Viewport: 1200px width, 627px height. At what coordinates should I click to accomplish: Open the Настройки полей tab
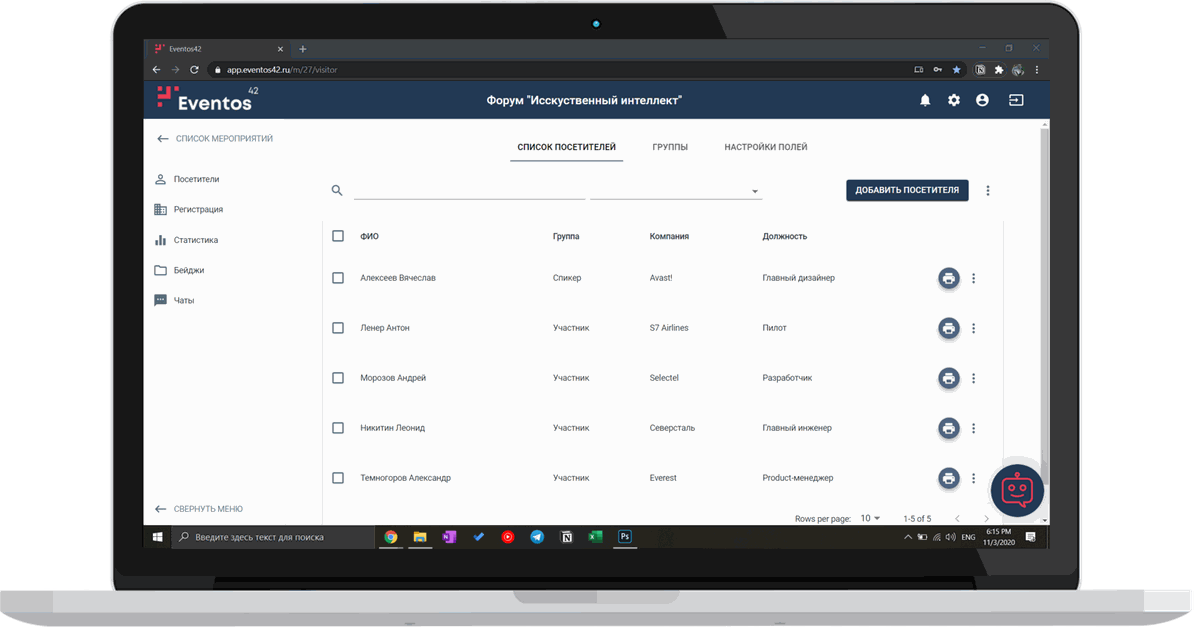click(x=765, y=147)
